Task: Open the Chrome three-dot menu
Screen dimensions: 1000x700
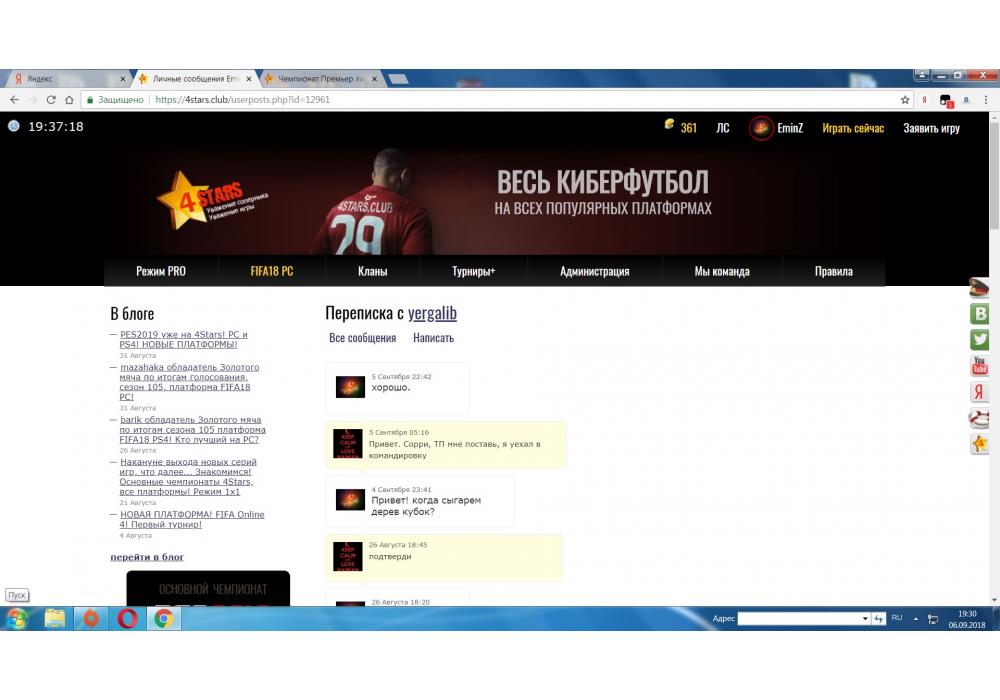Action: (985, 99)
